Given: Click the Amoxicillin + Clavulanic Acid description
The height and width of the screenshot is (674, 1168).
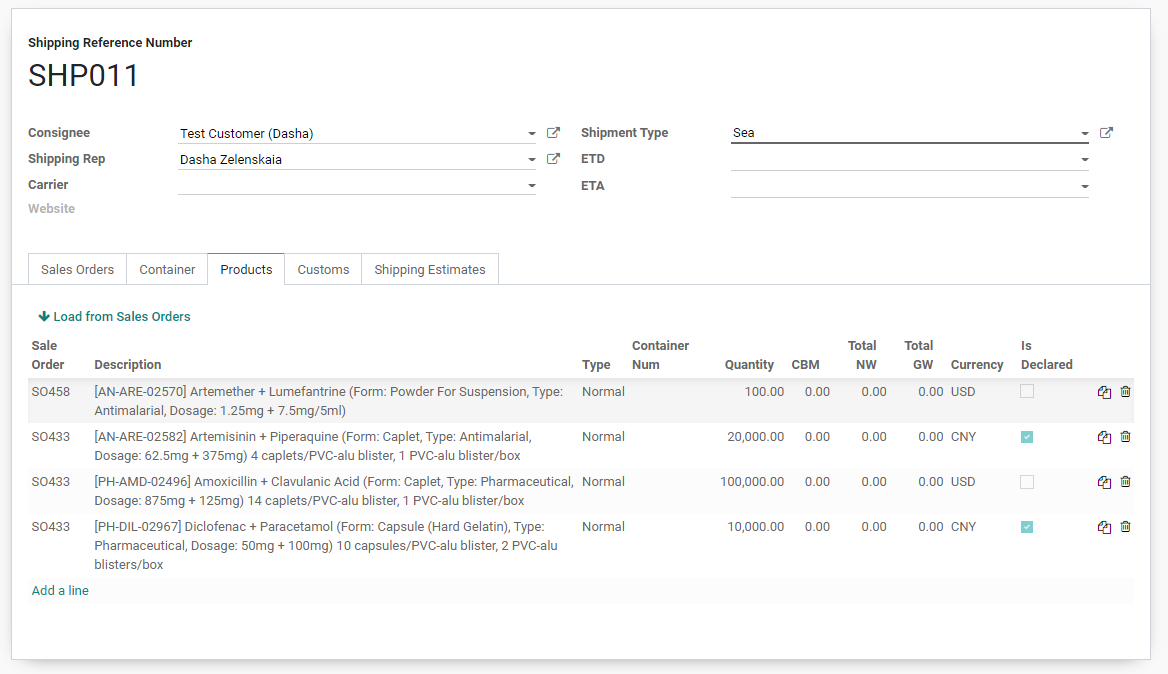Looking at the screenshot, I should pyautogui.click(x=334, y=492).
